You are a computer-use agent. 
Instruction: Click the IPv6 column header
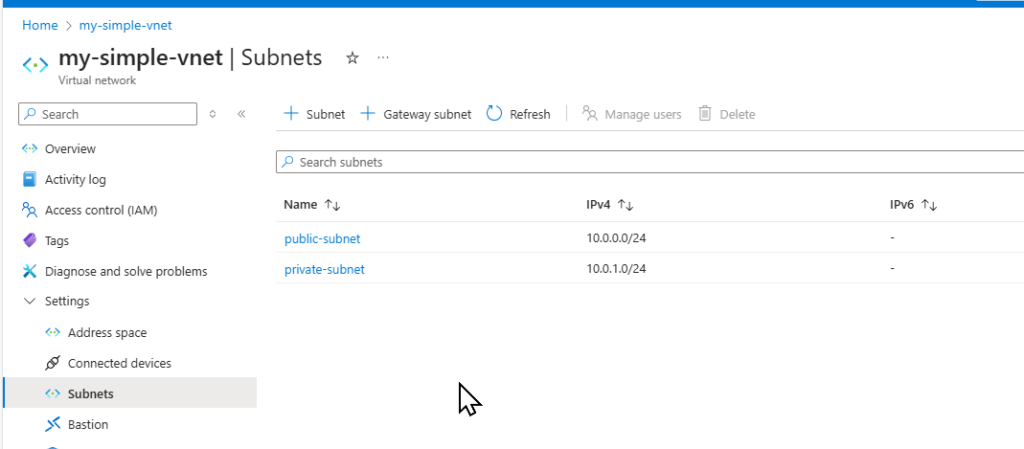(x=902, y=205)
